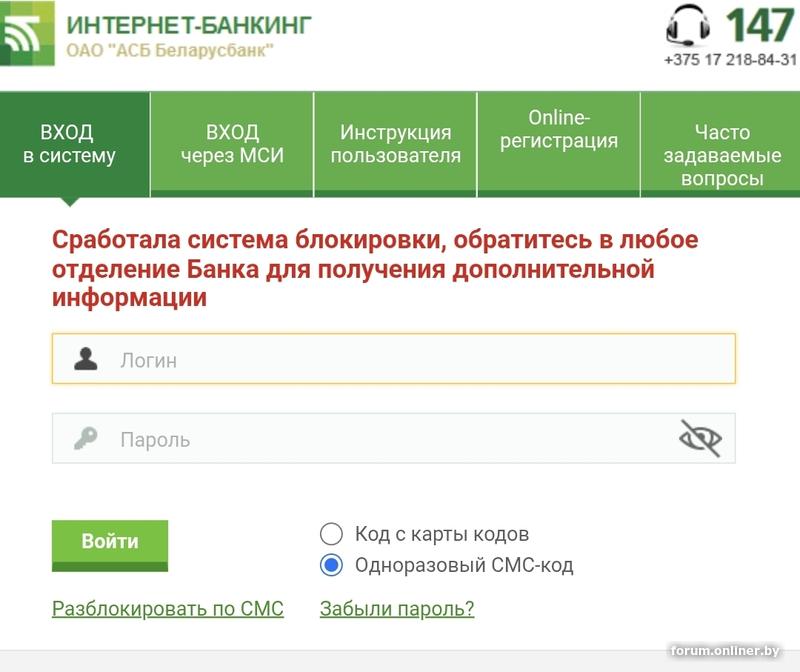
Task: Click the phone number '+375 17 218-84-31'
Action: pos(730,60)
